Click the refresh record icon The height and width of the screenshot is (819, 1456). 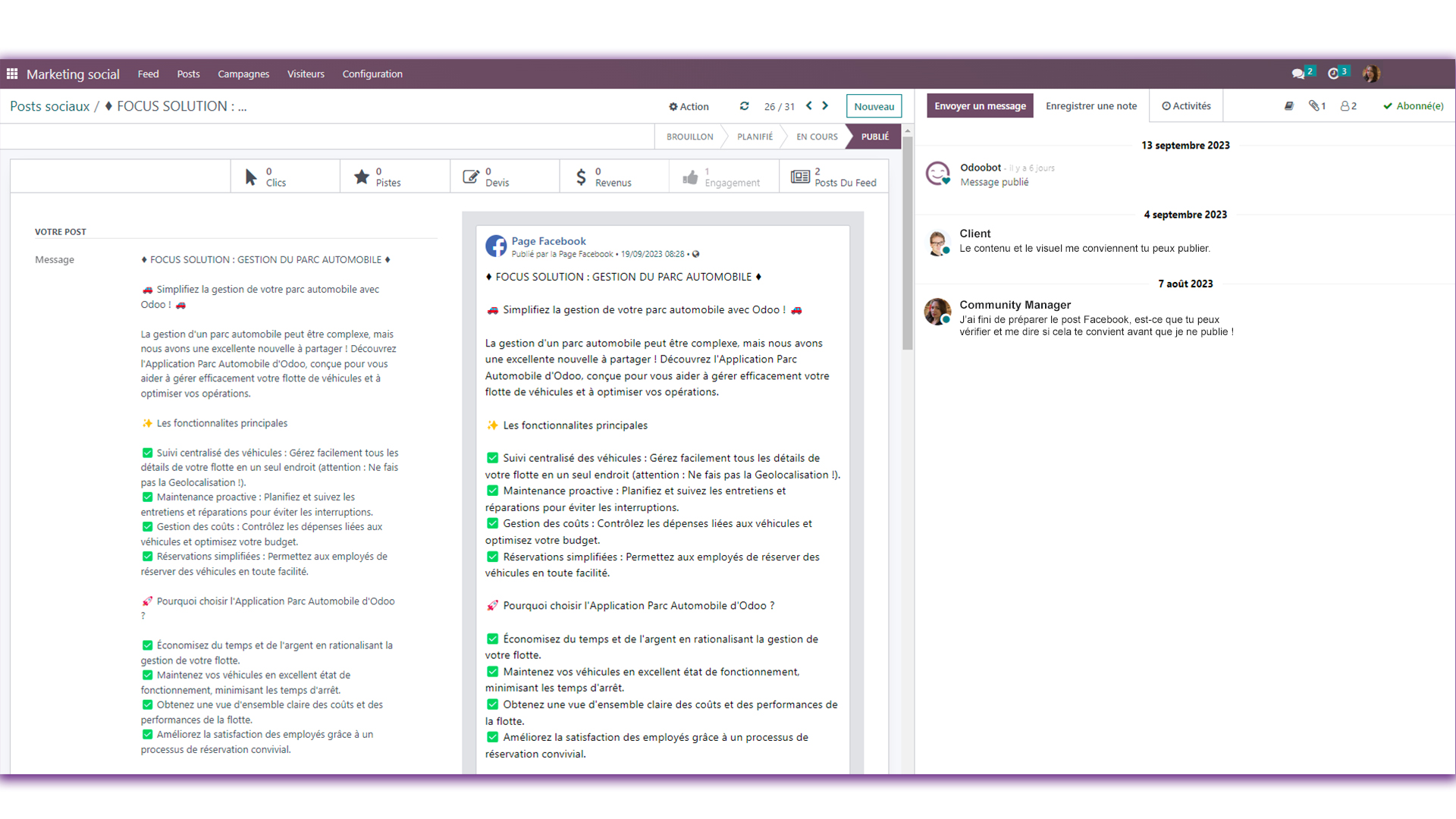point(744,106)
